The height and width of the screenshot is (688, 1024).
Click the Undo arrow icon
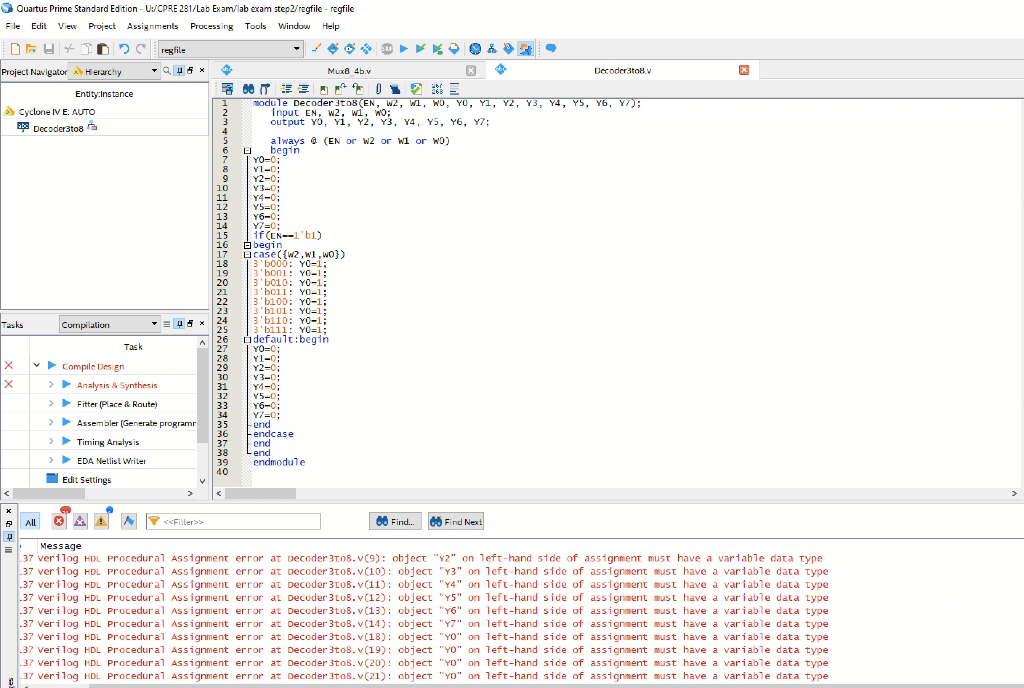[x=124, y=49]
